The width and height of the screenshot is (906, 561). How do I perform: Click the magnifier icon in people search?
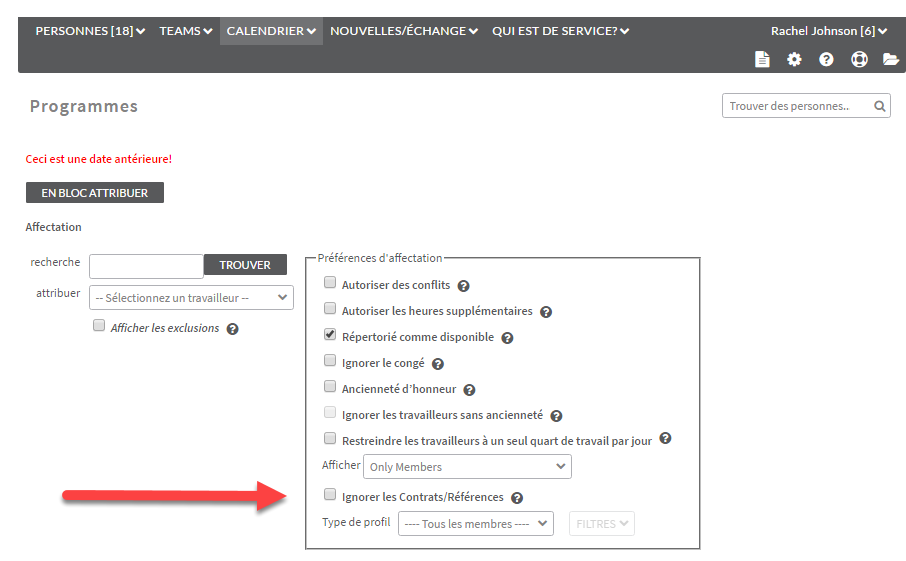click(879, 106)
